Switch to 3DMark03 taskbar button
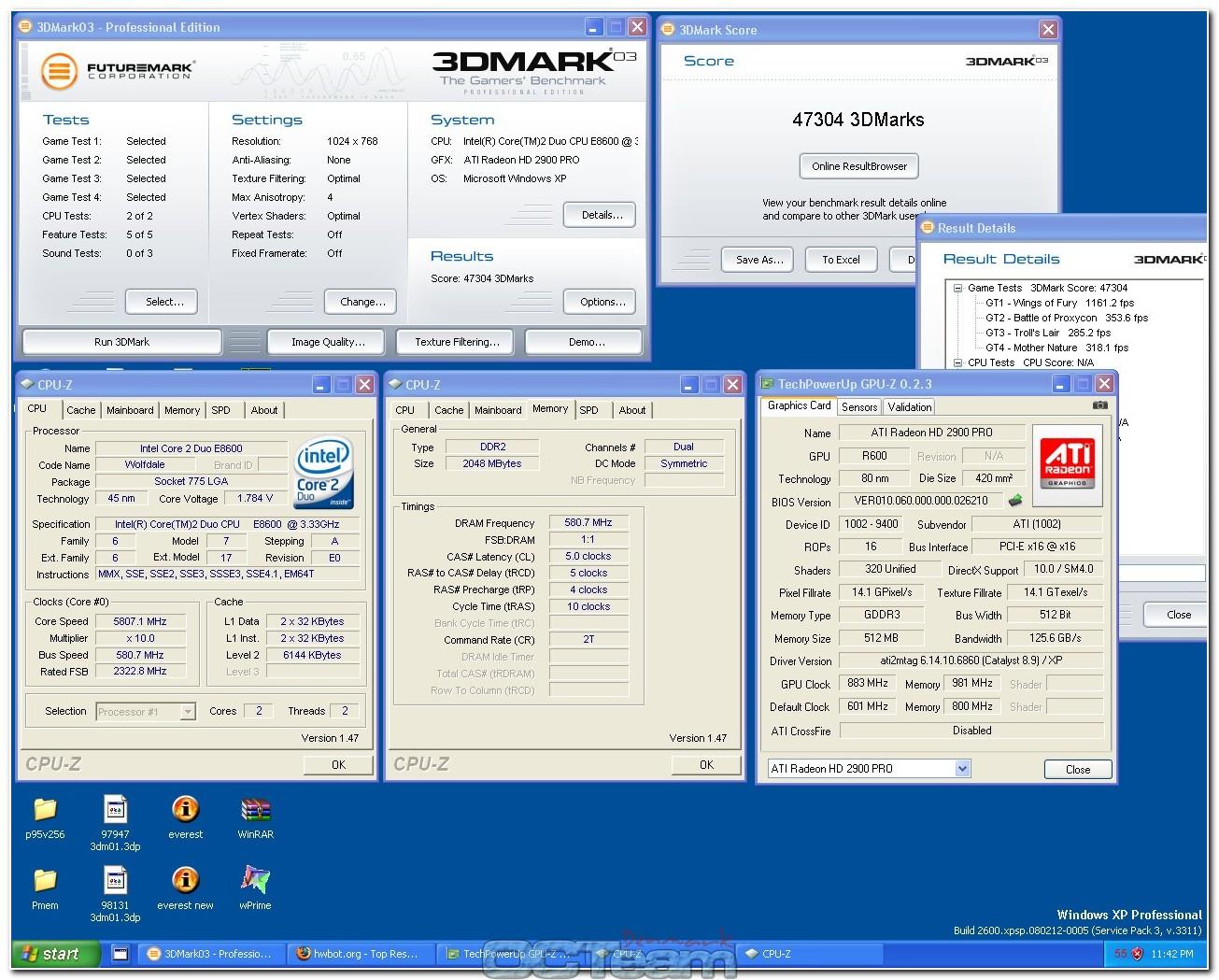This screenshot has width=1219, height=980. (x=211, y=954)
